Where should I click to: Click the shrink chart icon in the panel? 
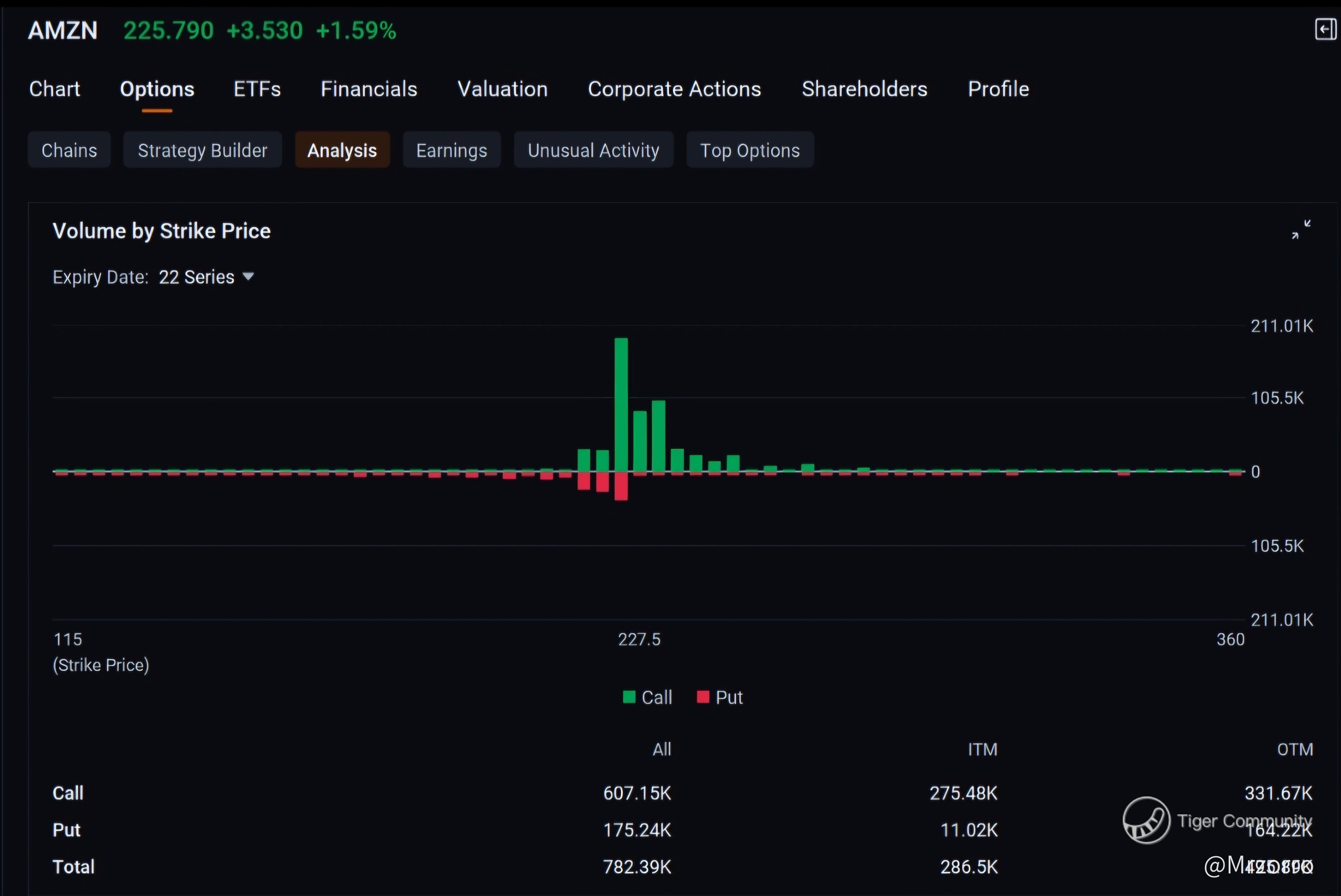1301,230
